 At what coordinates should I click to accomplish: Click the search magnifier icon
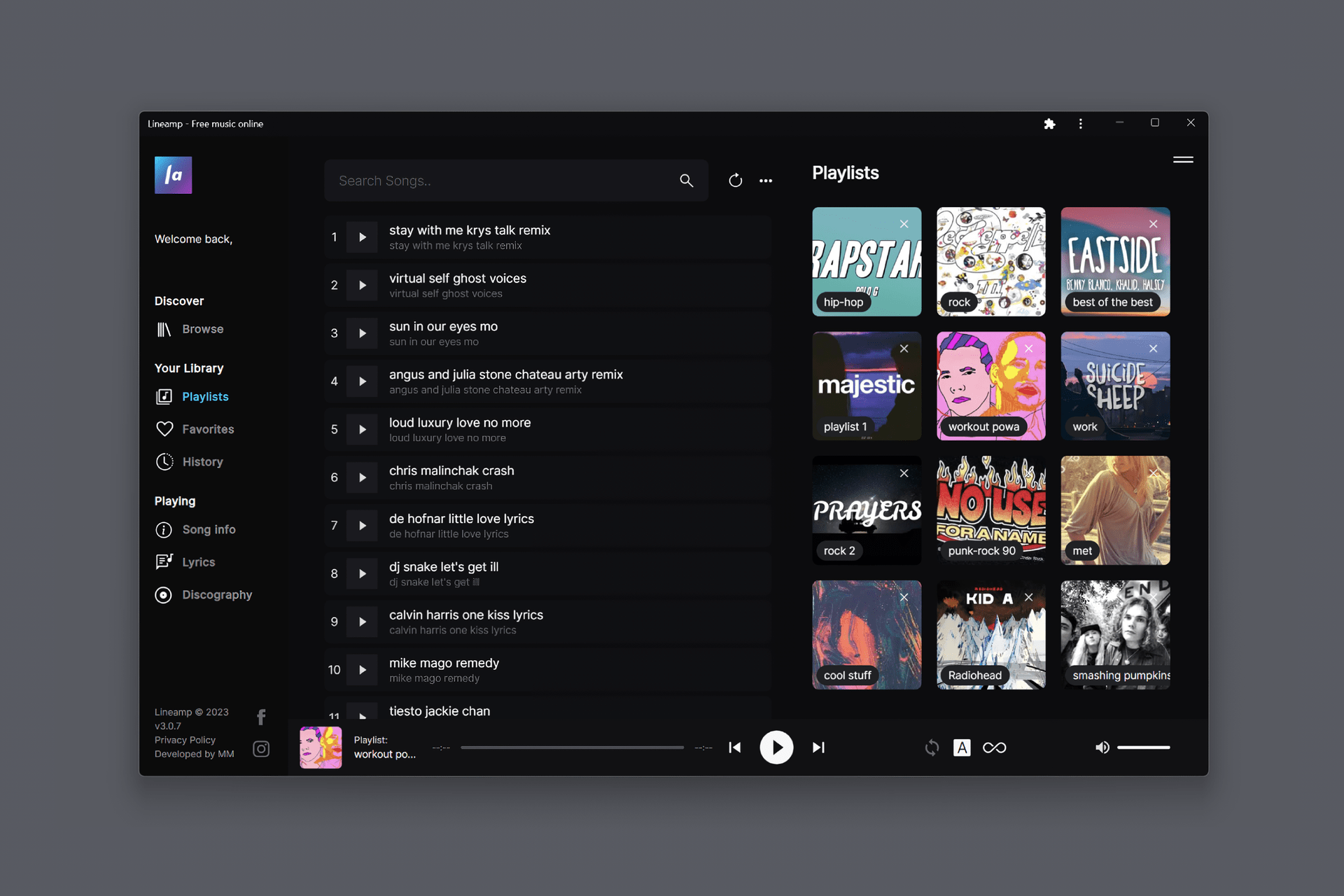[686, 181]
